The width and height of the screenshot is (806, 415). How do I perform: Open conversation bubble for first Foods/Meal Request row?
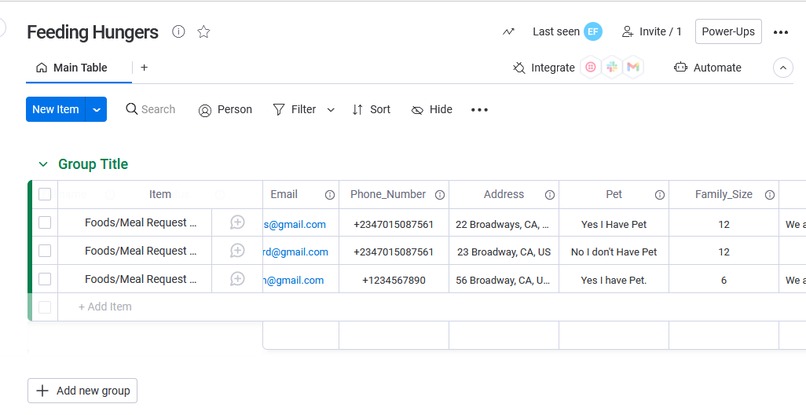point(237,223)
